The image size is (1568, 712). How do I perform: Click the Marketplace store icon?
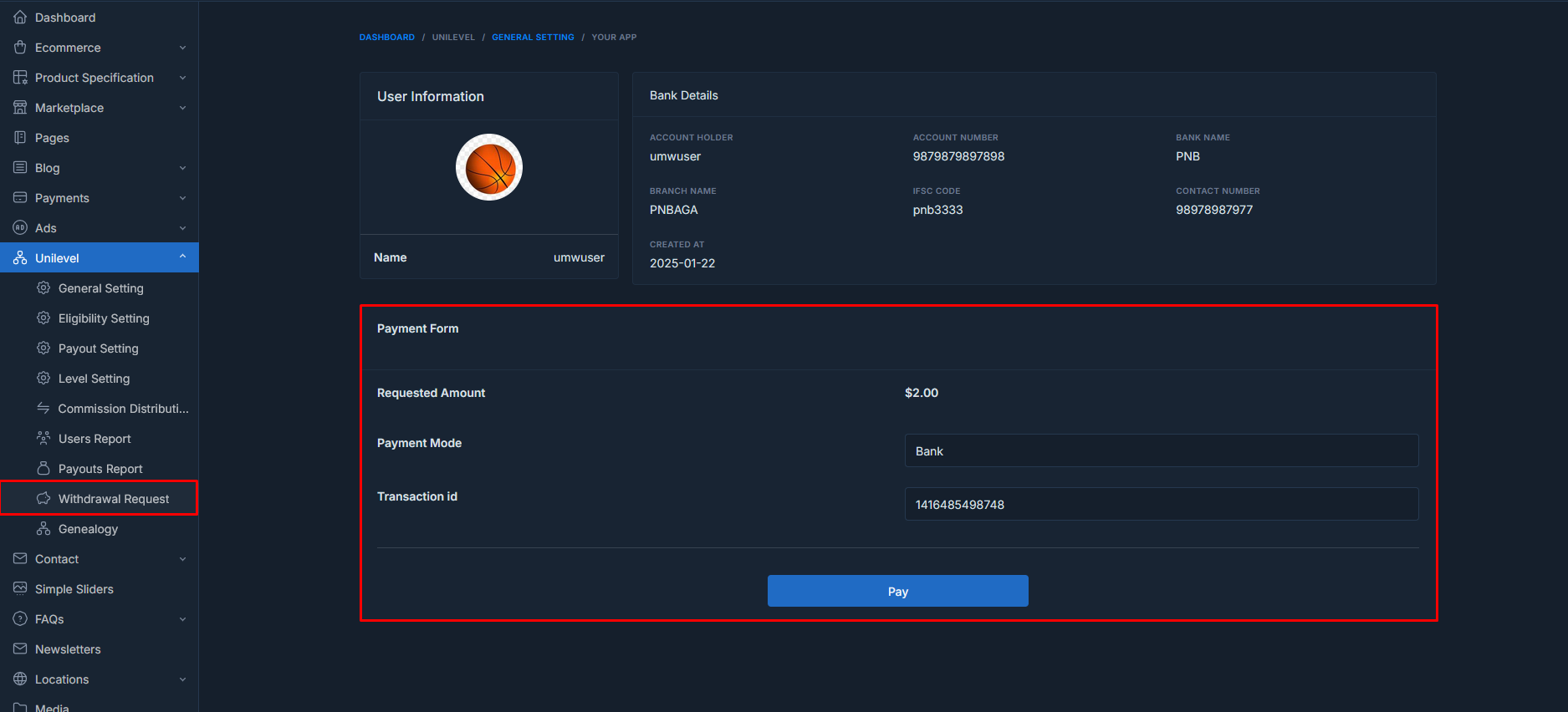(x=20, y=108)
